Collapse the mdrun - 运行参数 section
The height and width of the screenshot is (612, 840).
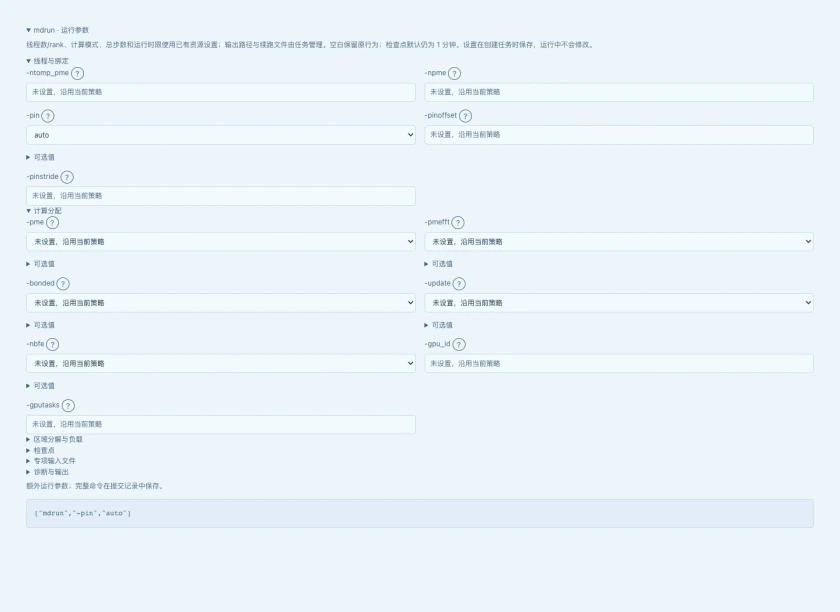[x=57, y=30]
